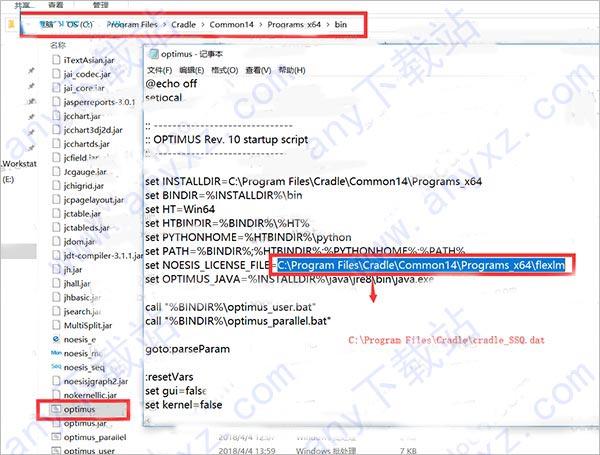The image size is (600, 455).
Task: Open the 文件(F) menu in Notepad
Action: pos(159,70)
